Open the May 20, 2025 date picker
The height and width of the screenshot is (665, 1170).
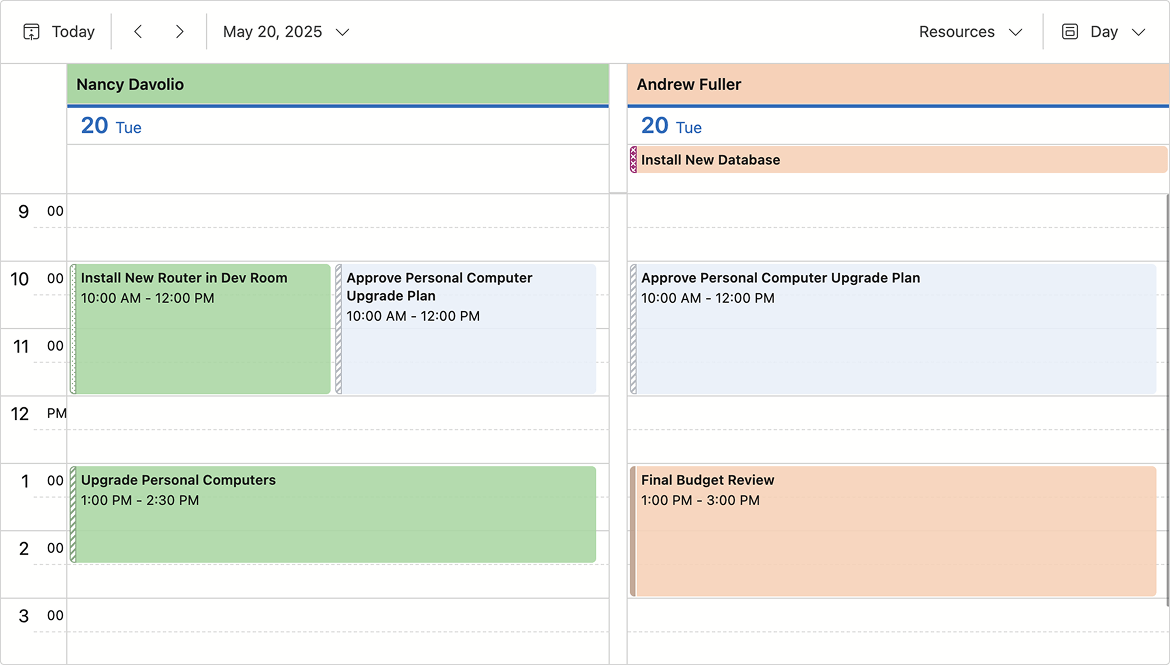click(x=285, y=31)
